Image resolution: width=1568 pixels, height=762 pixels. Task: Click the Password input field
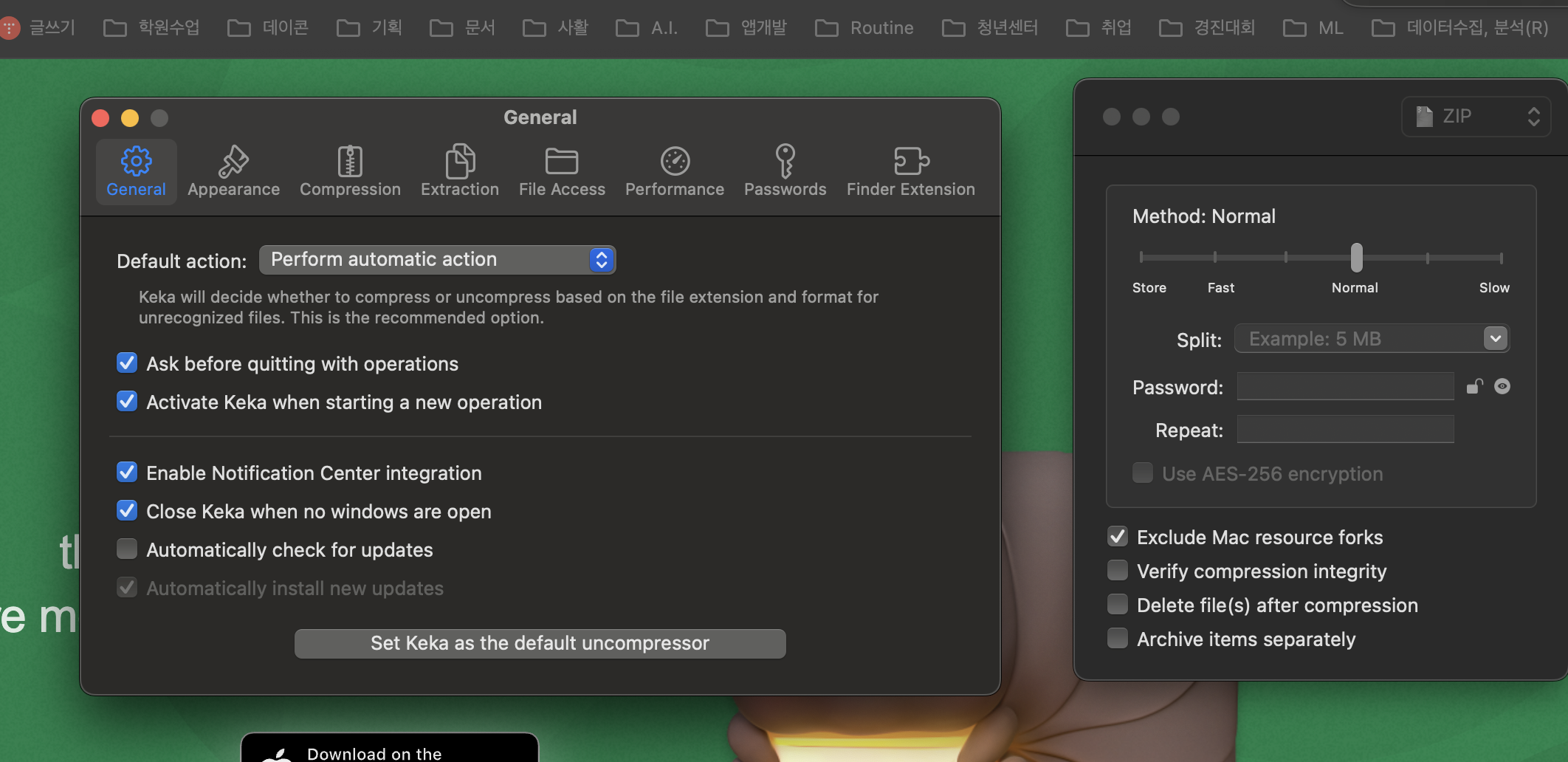pos(1345,386)
